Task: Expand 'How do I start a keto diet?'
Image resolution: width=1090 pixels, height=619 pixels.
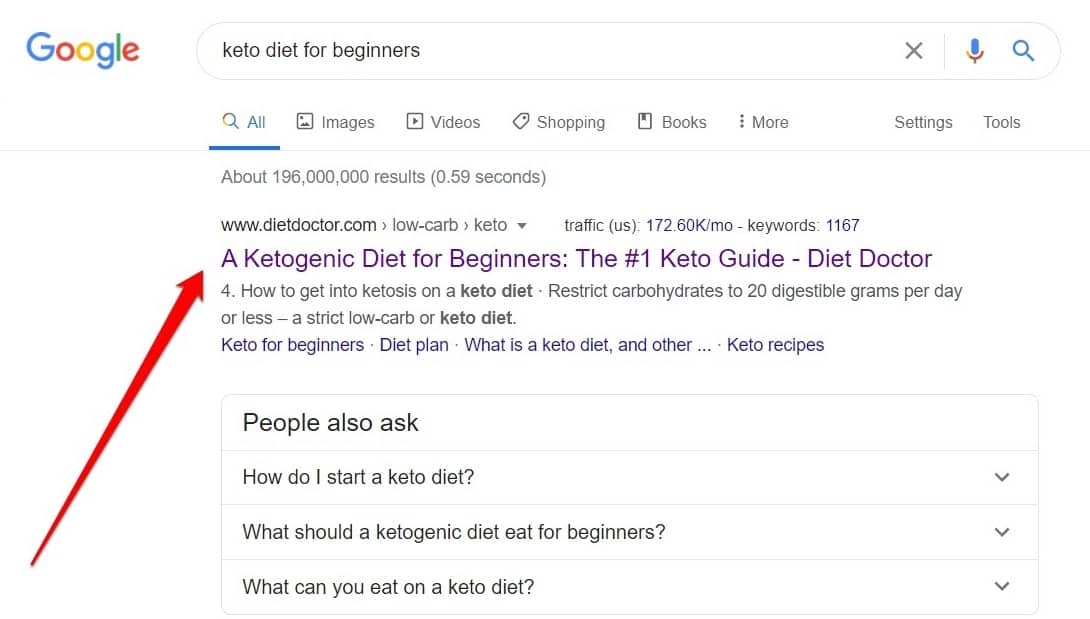Action: 628,477
